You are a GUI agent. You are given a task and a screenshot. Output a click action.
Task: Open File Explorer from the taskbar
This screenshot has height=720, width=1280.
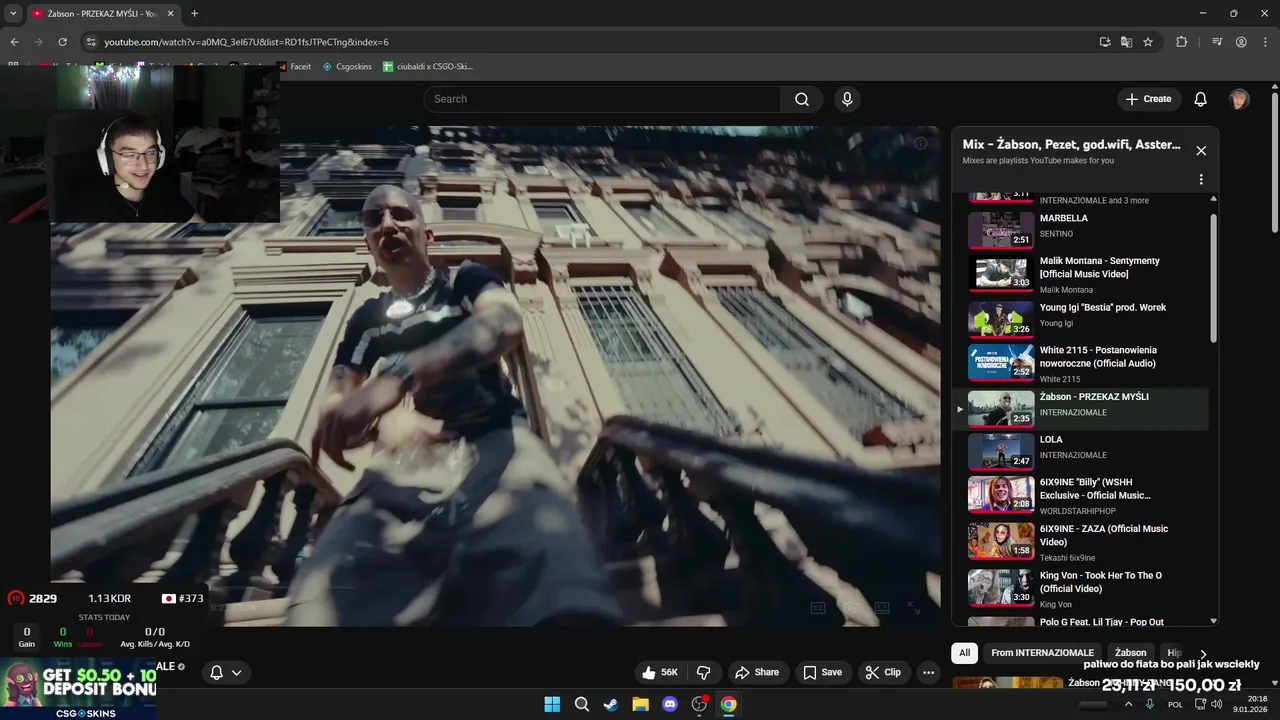[640, 704]
